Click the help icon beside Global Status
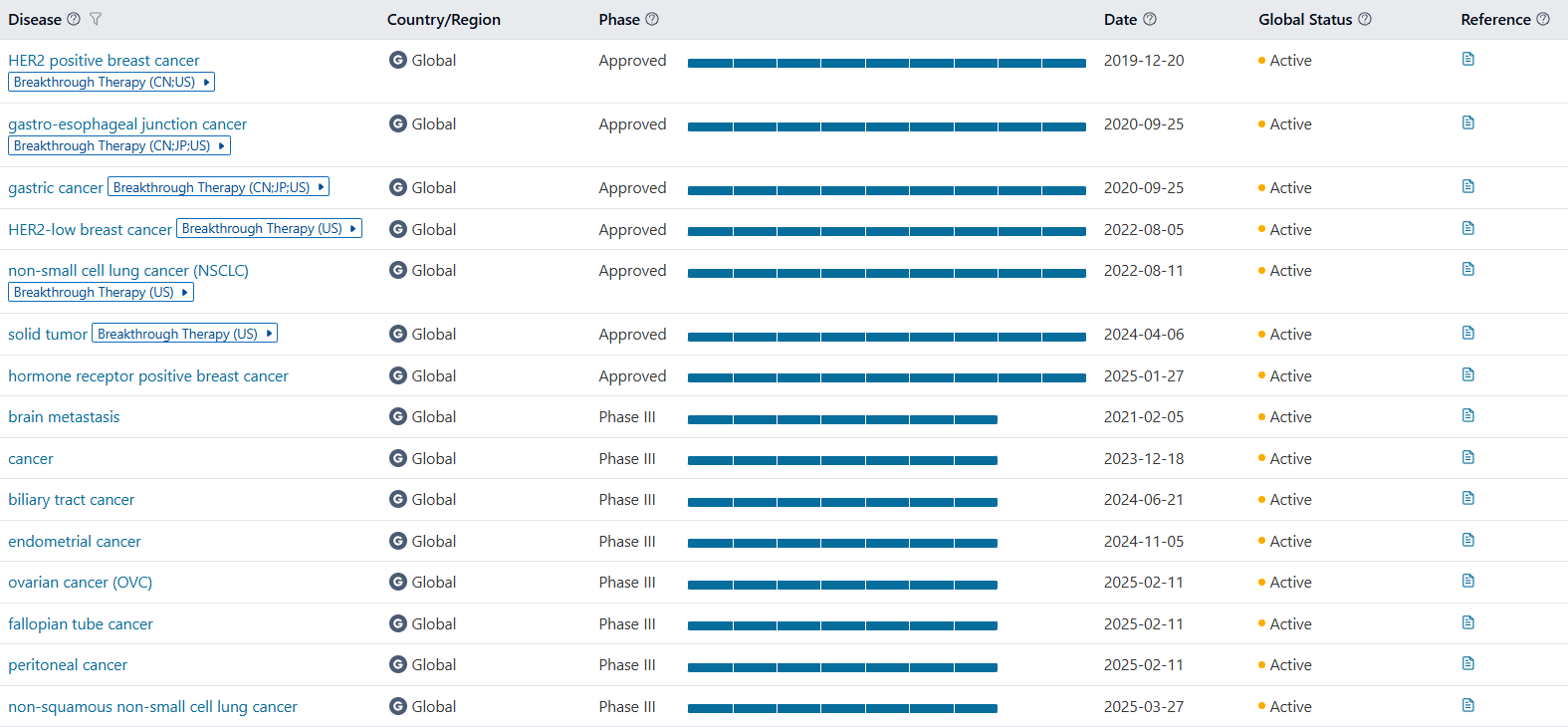The image size is (1568, 727). (x=1365, y=19)
